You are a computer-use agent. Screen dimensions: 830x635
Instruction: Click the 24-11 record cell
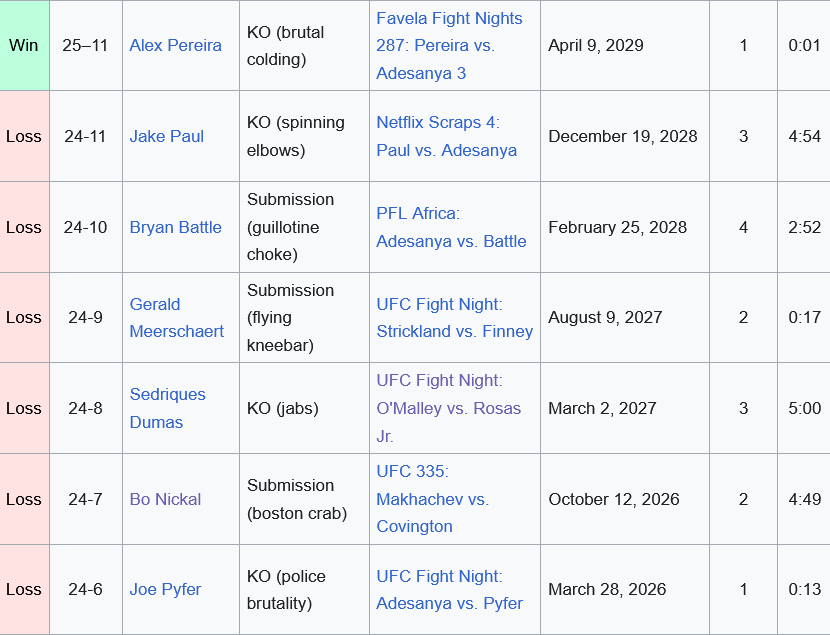click(x=85, y=137)
